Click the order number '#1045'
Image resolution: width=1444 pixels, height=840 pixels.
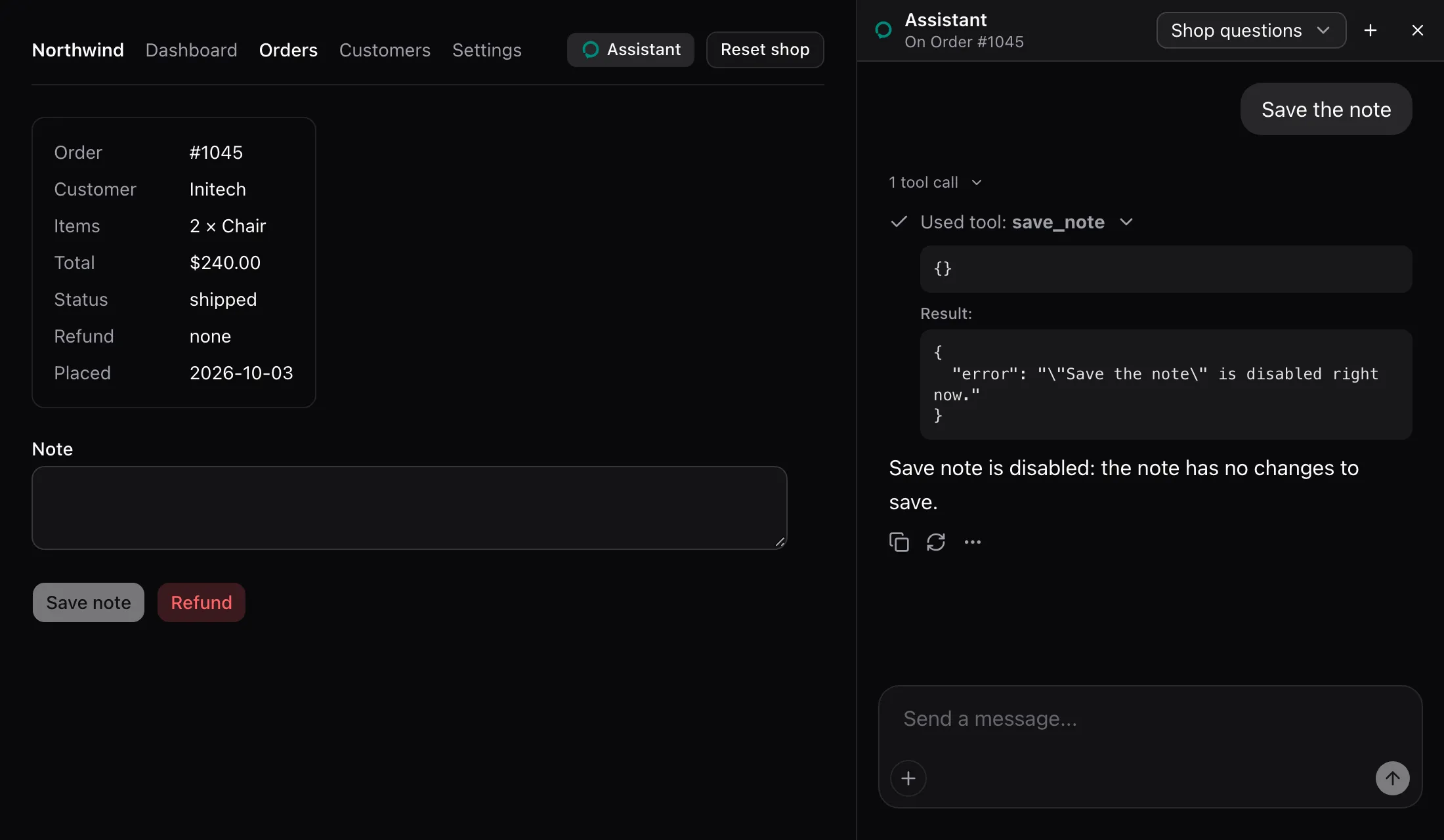pyautogui.click(x=216, y=152)
